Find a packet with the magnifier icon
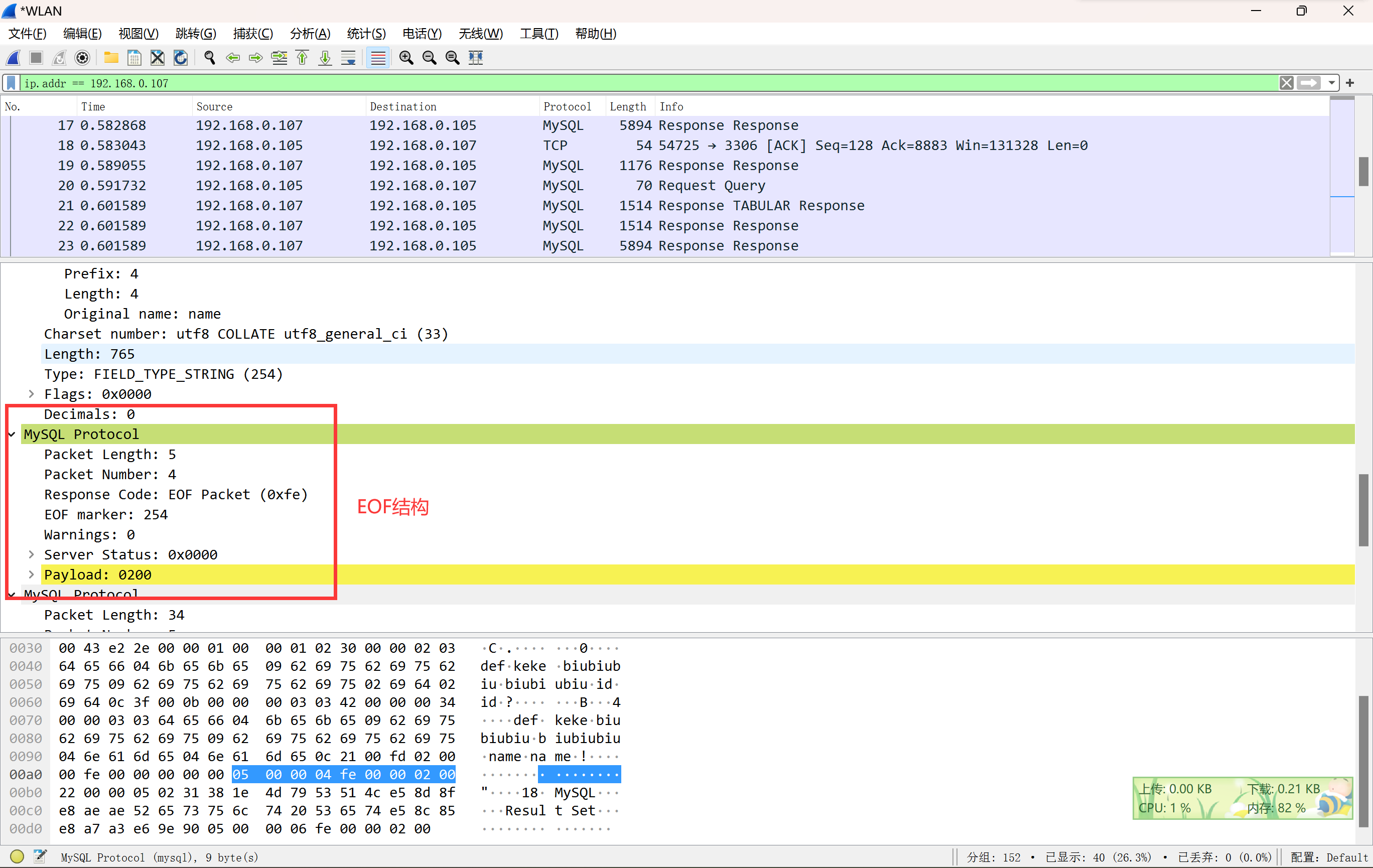The height and width of the screenshot is (868, 1373). point(210,58)
